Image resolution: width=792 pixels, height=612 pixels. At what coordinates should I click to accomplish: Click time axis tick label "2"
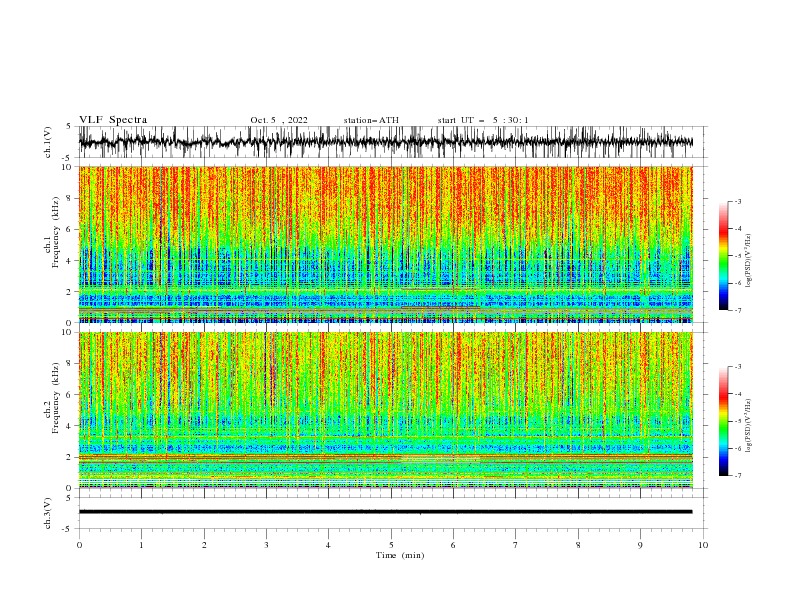[x=204, y=545]
